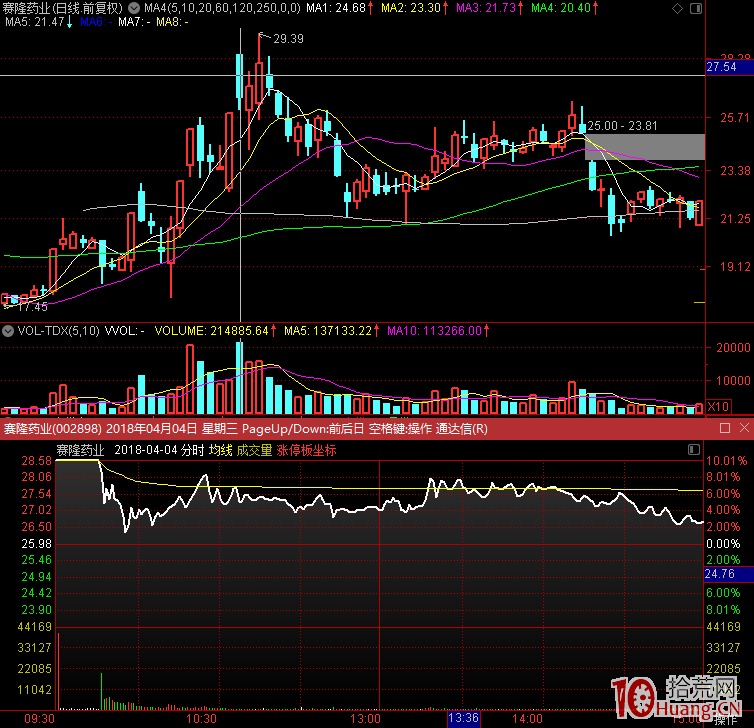Click the blue 27.54 price tag on axis
The width and height of the screenshot is (754, 728).
(722, 67)
